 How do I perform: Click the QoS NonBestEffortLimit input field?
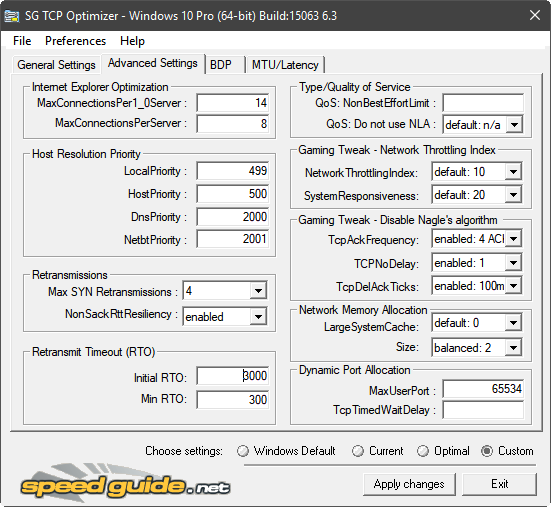pyautogui.click(x=483, y=103)
